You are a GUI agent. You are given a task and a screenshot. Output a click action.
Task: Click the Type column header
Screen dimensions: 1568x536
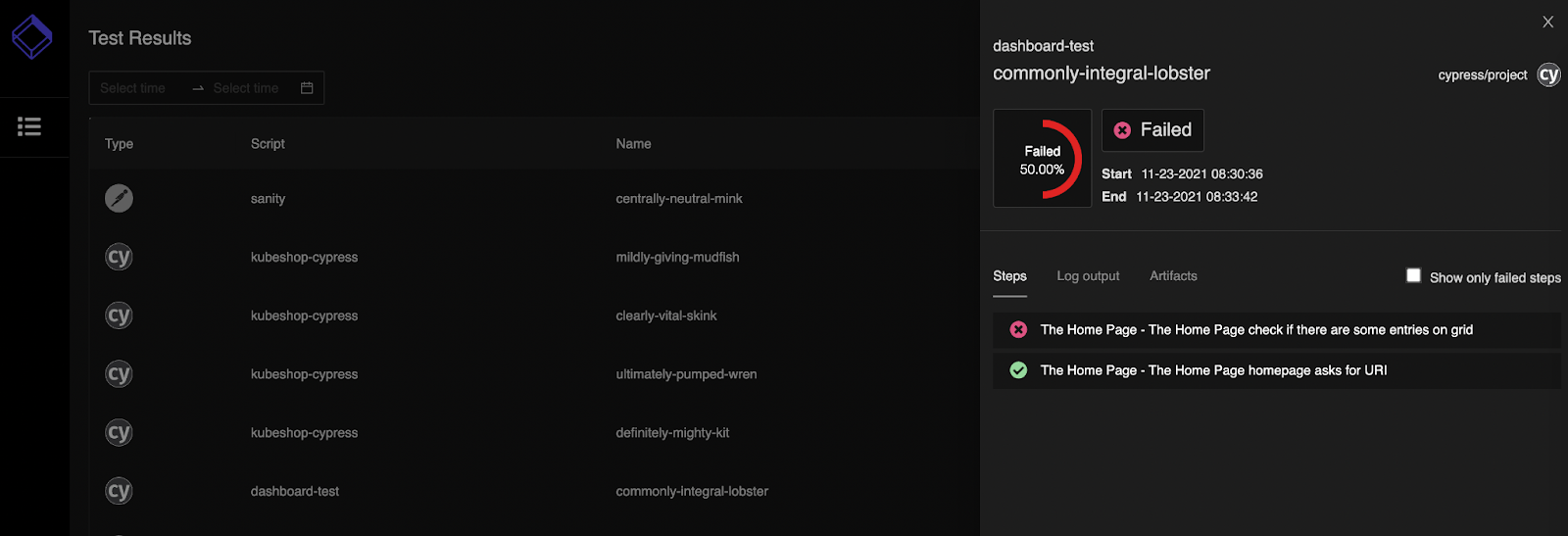point(119,144)
